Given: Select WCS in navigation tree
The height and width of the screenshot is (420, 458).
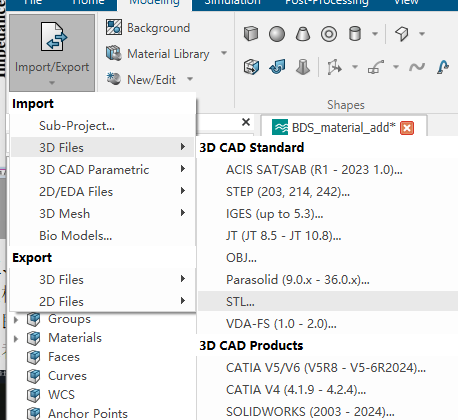Looking at the screenshot, I should coord(61,395).
